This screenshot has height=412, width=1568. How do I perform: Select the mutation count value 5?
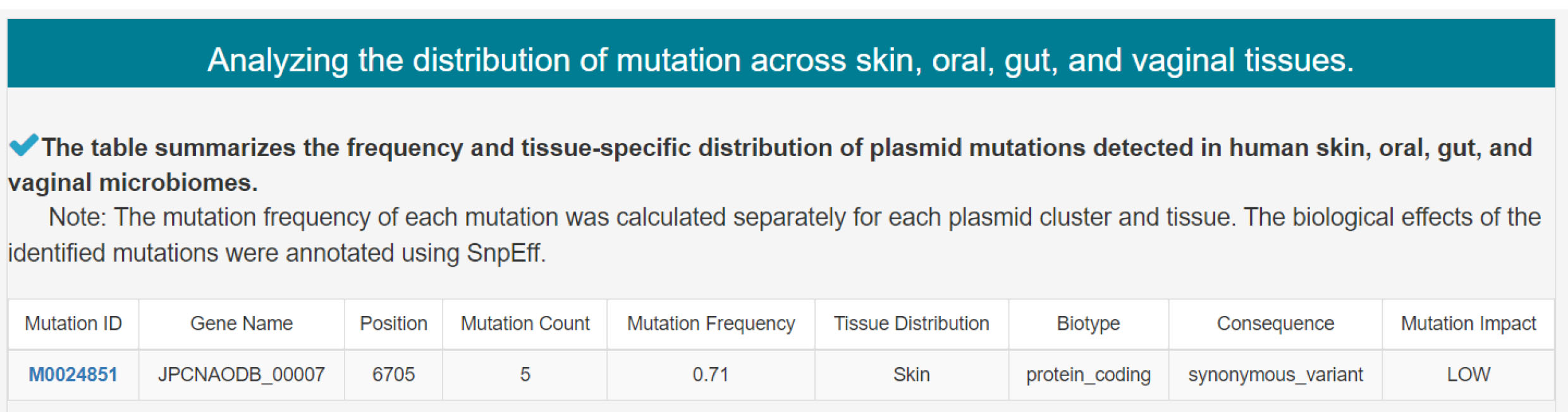(525, 375)
